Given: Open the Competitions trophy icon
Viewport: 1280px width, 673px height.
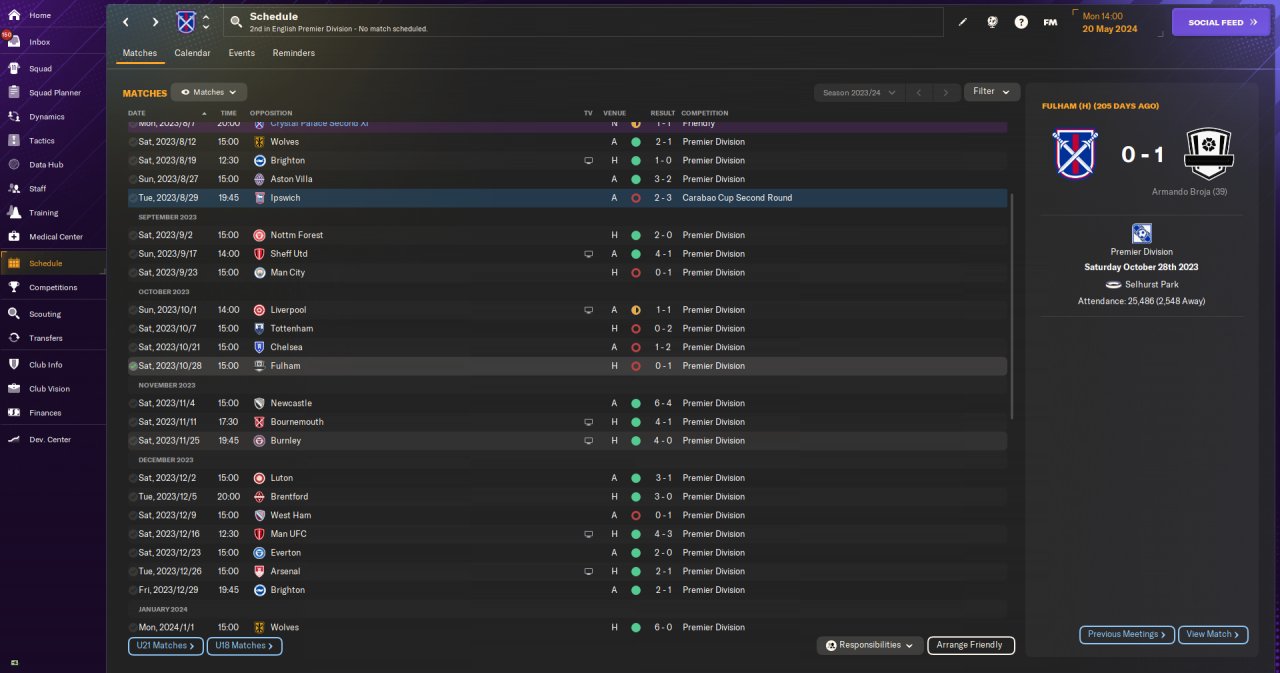Looking at the screenshot, I should [14, 288].
